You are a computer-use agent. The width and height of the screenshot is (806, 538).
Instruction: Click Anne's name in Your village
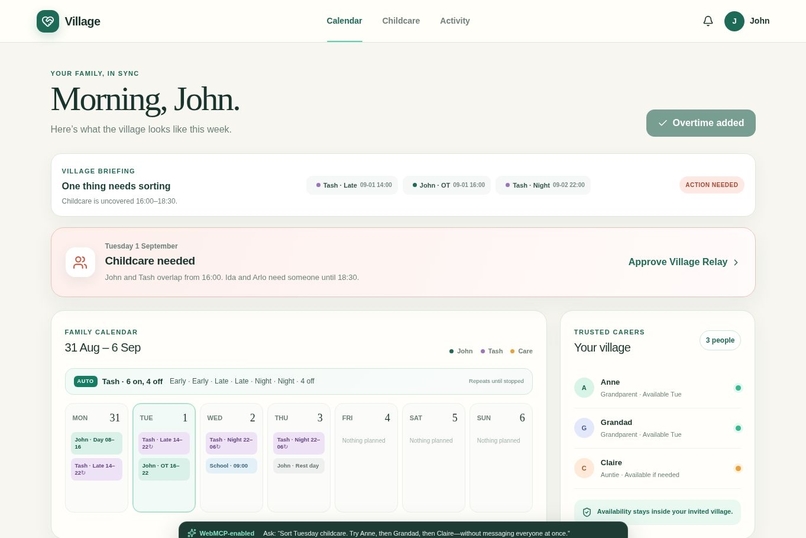click(610, 382)
